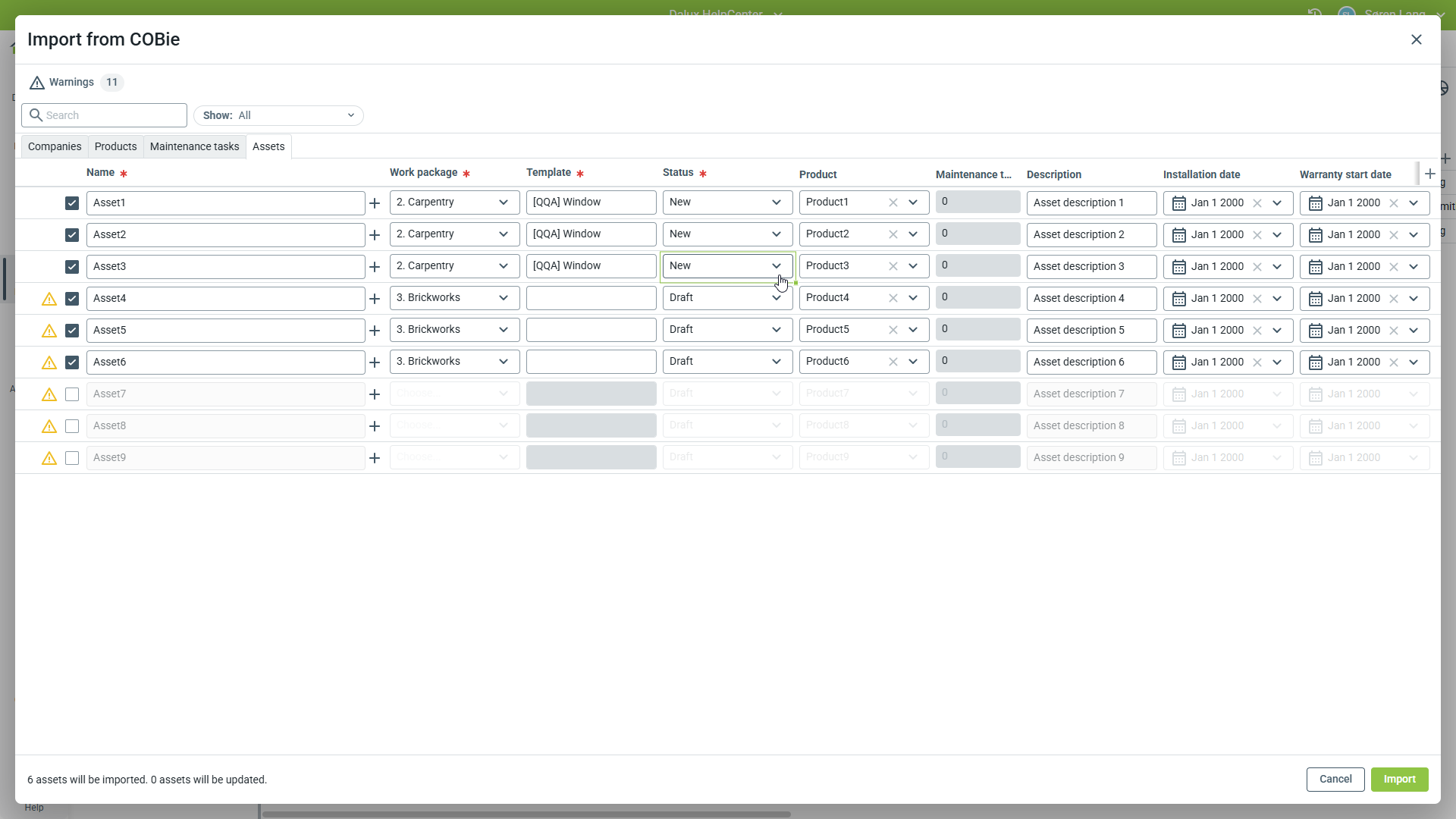
Task: Clear Product2 with its X icon
Action: click(893, 235)
